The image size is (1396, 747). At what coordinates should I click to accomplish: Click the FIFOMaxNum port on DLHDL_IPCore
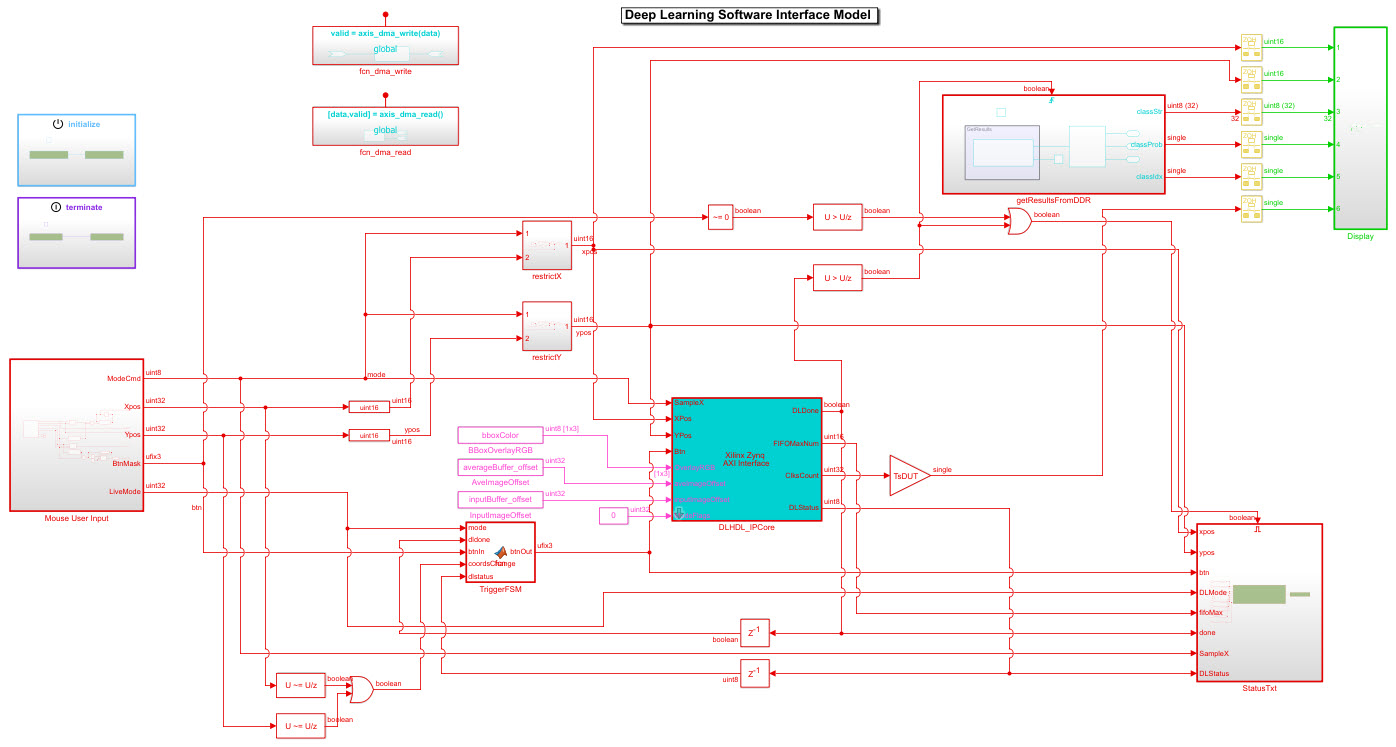(796, 443)
